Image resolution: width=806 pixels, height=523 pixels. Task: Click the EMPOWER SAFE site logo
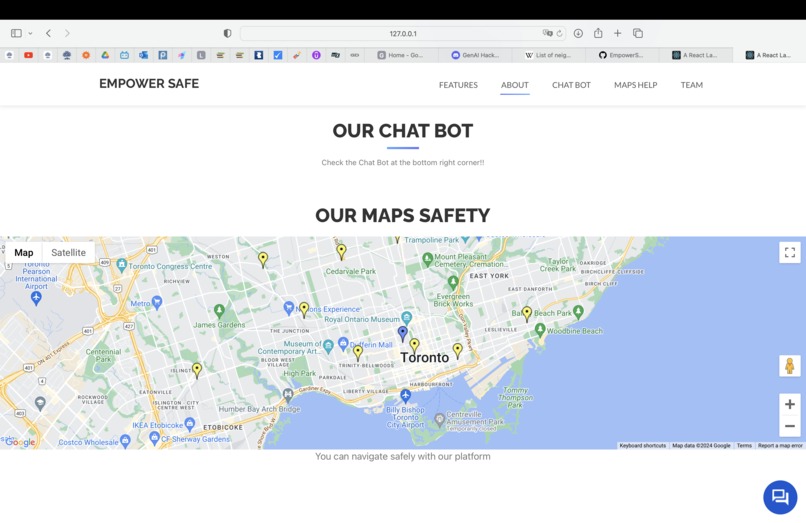pos(149,83)
